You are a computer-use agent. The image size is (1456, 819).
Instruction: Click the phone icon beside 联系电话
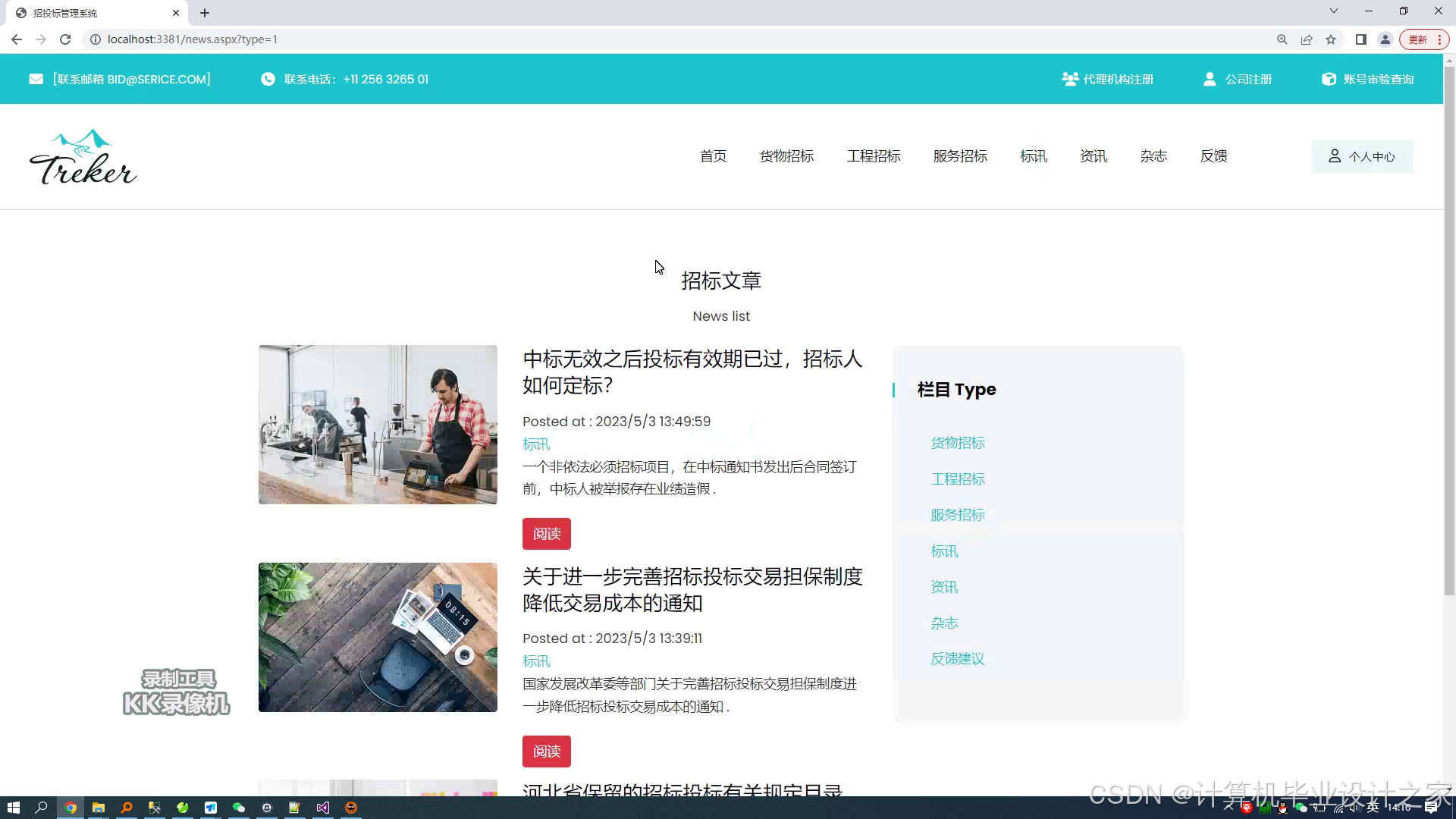[268, 79]
